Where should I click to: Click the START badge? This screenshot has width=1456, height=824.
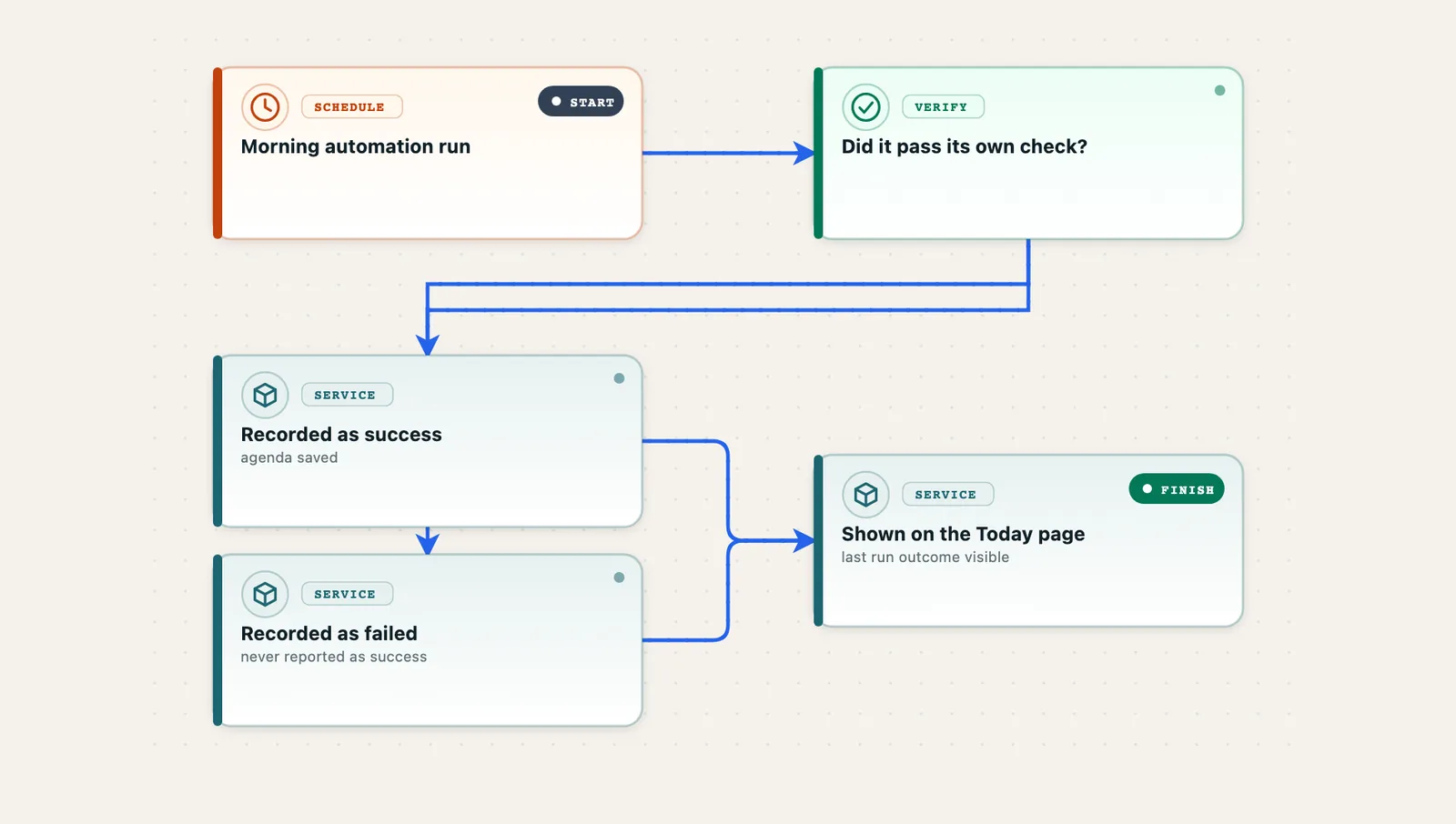581,102
